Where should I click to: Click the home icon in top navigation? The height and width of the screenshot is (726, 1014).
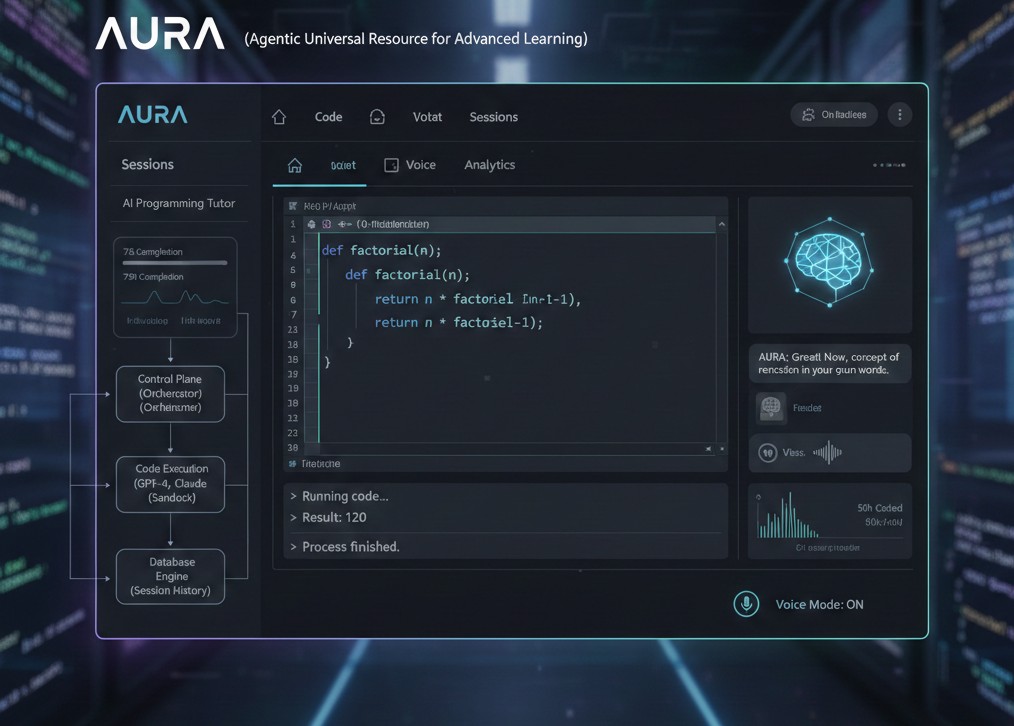pos(279,117)
